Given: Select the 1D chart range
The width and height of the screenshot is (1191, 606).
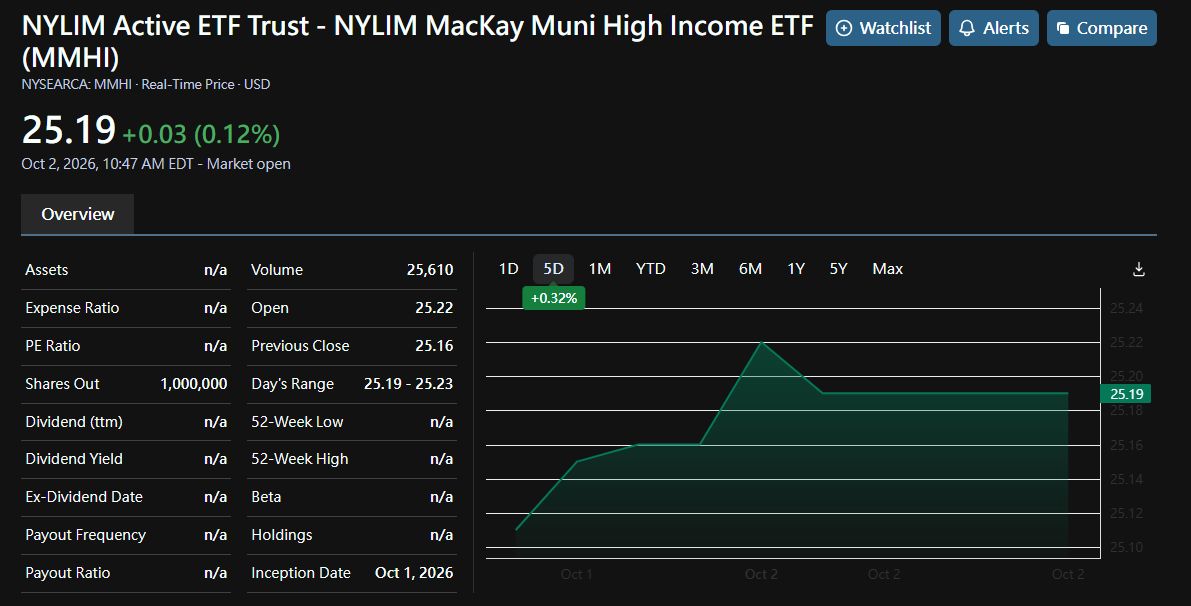Looking at the screenshot, I should click(x=508, y=269).
